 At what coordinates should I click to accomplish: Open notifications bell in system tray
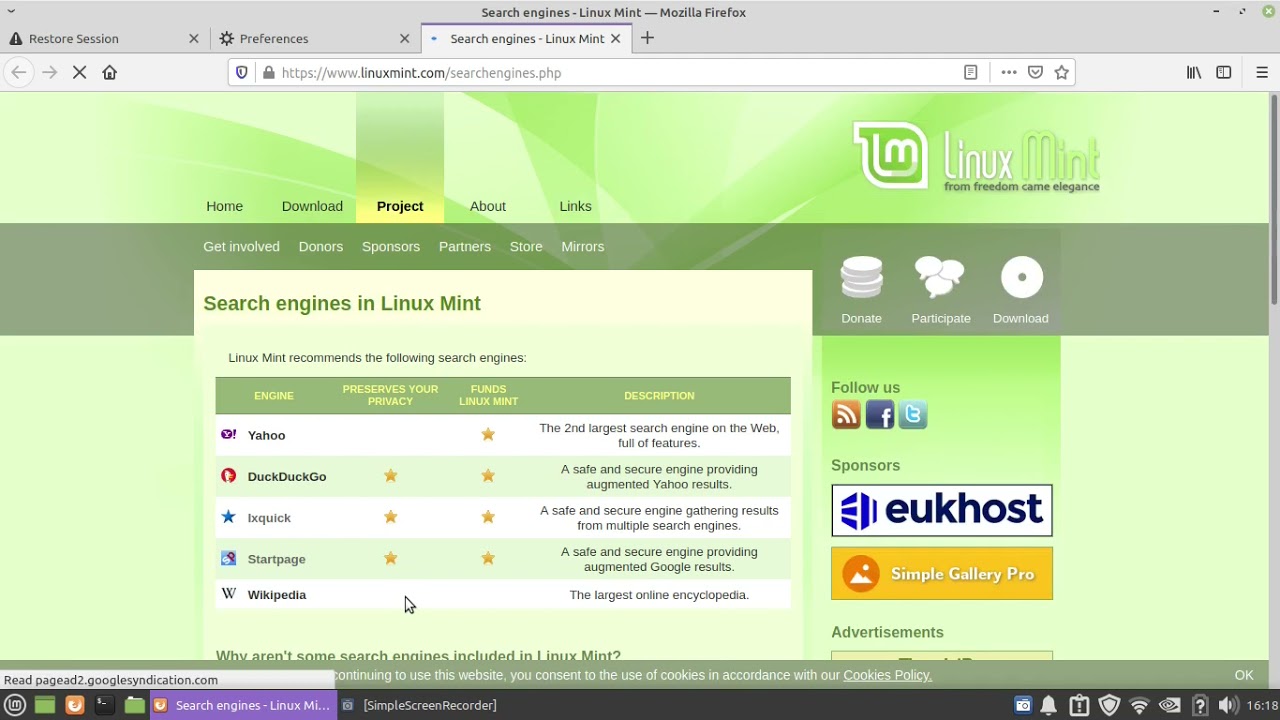[x=1049, y=705]
